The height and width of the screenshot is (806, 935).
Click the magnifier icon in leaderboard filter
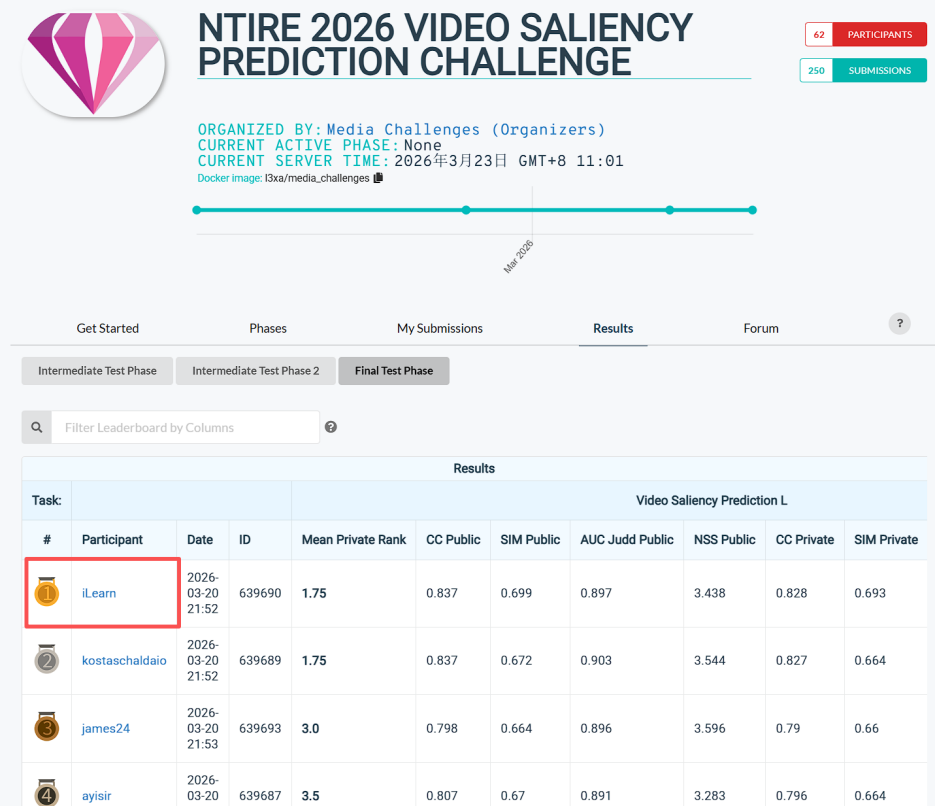[37, 427]
